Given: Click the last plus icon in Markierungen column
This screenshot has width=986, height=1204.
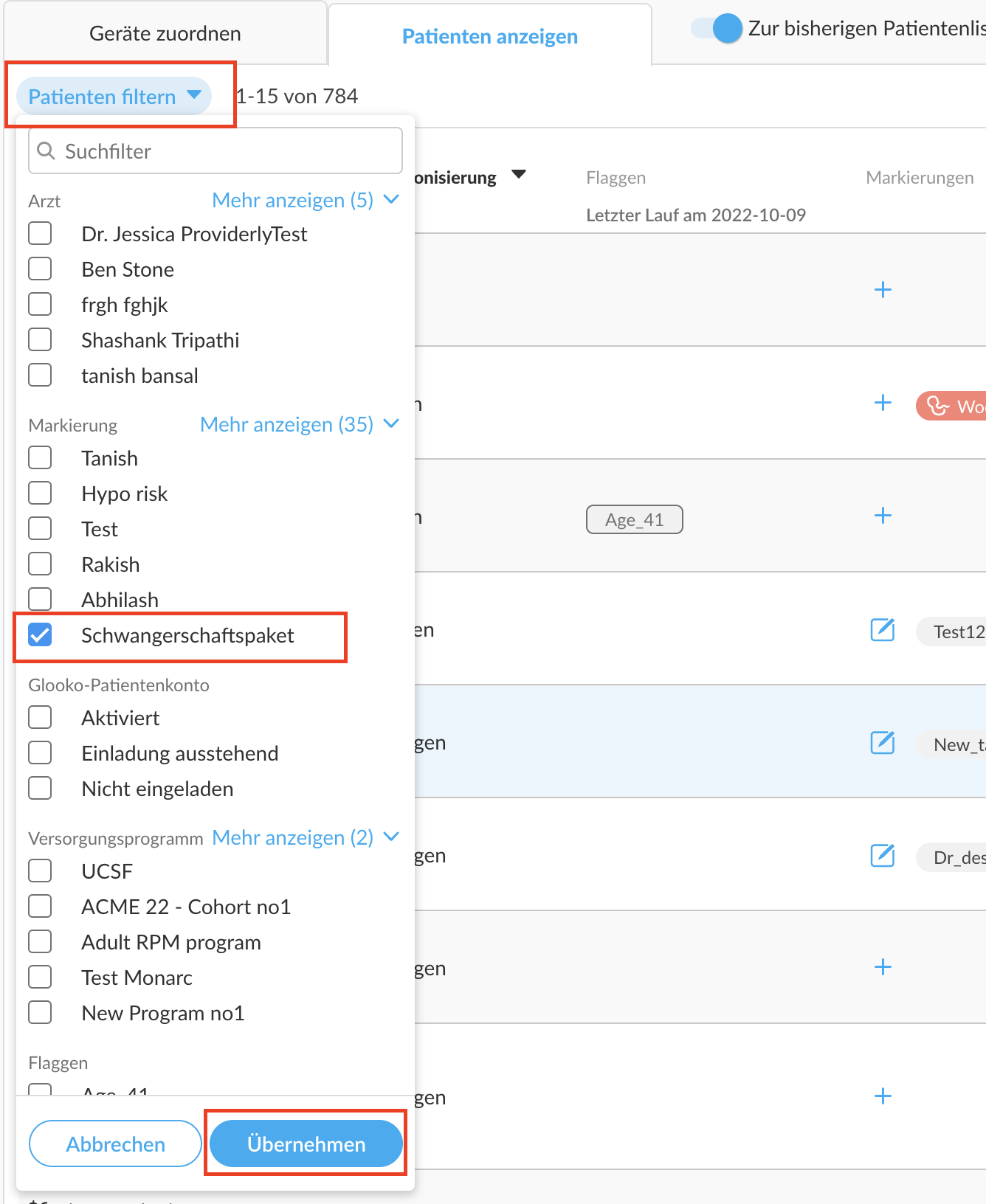Looking at the screenshot, I should (x=883, y=1096).
